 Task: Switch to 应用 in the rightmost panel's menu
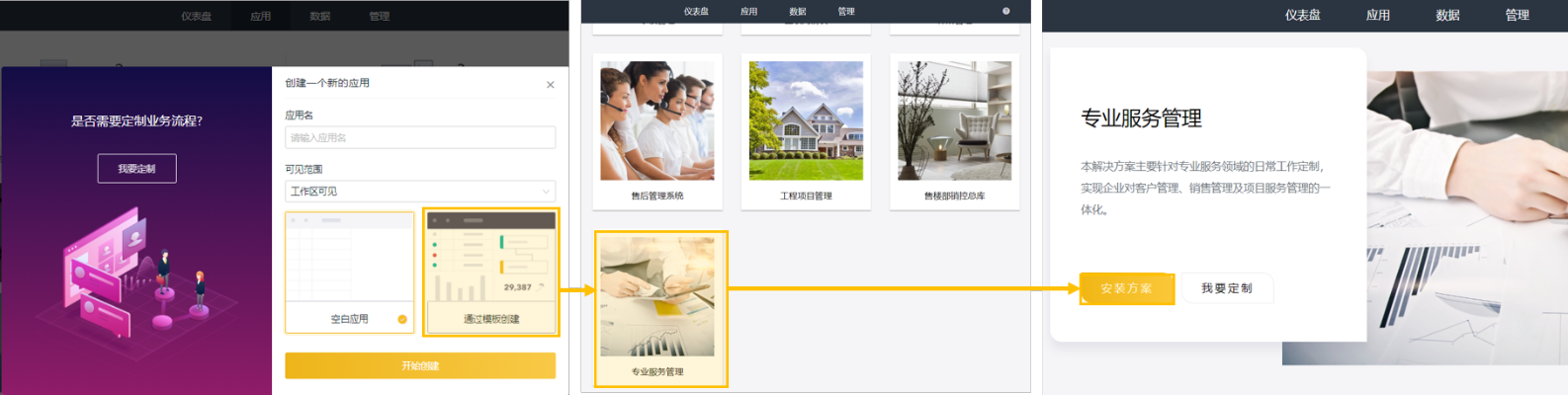1377,15
